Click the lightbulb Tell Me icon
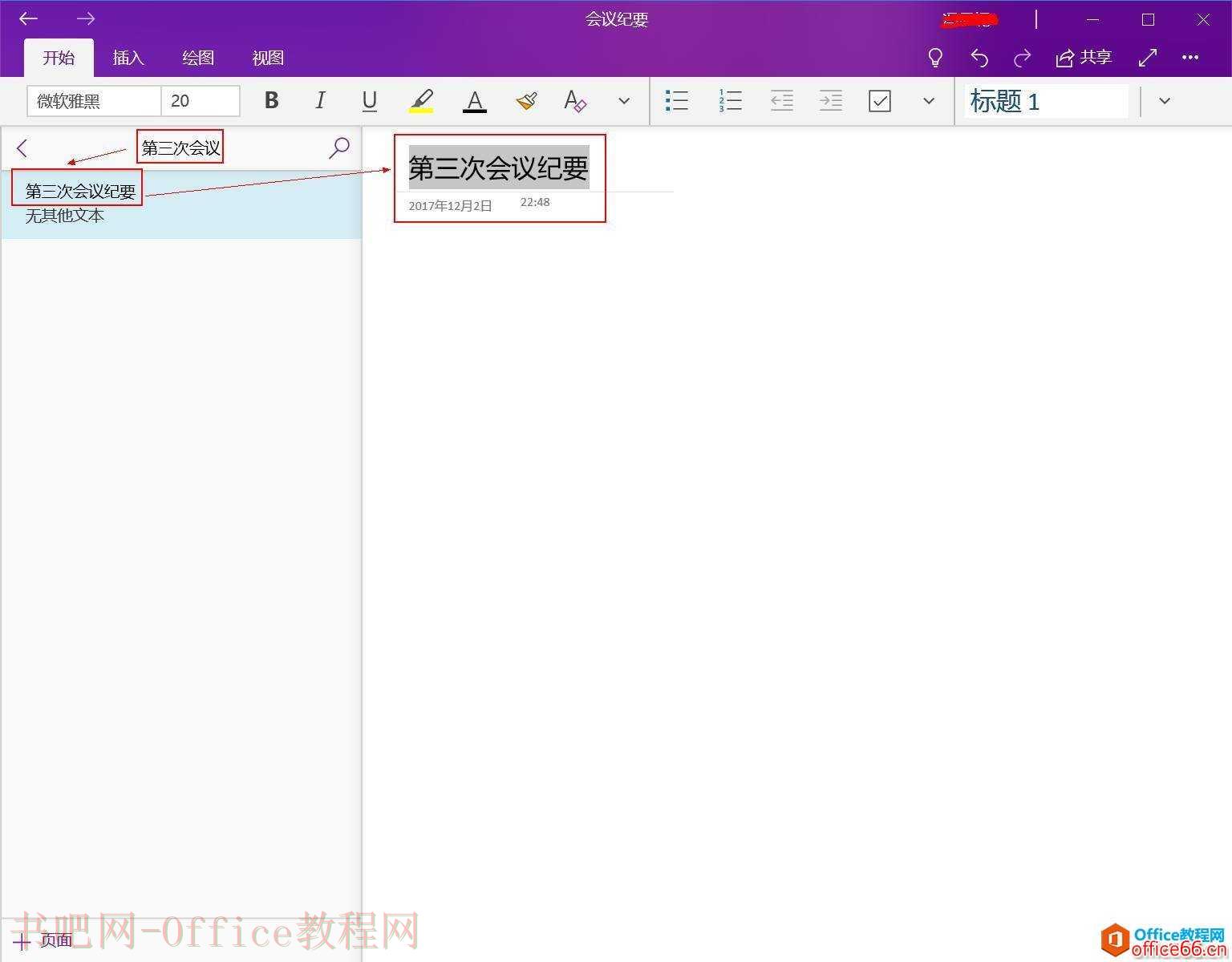Viewport: 1232px width, 962px height. (x=935, y=58)
